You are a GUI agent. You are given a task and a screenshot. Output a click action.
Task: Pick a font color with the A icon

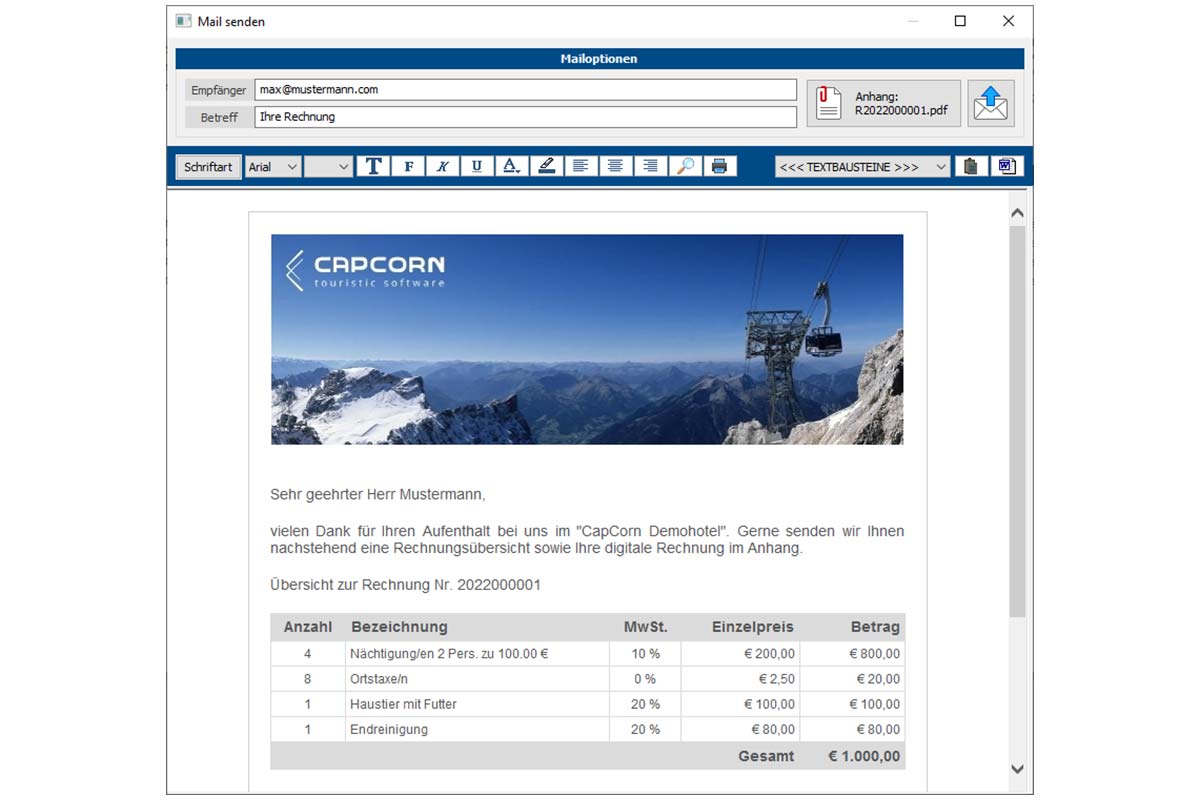coord(511,167)
